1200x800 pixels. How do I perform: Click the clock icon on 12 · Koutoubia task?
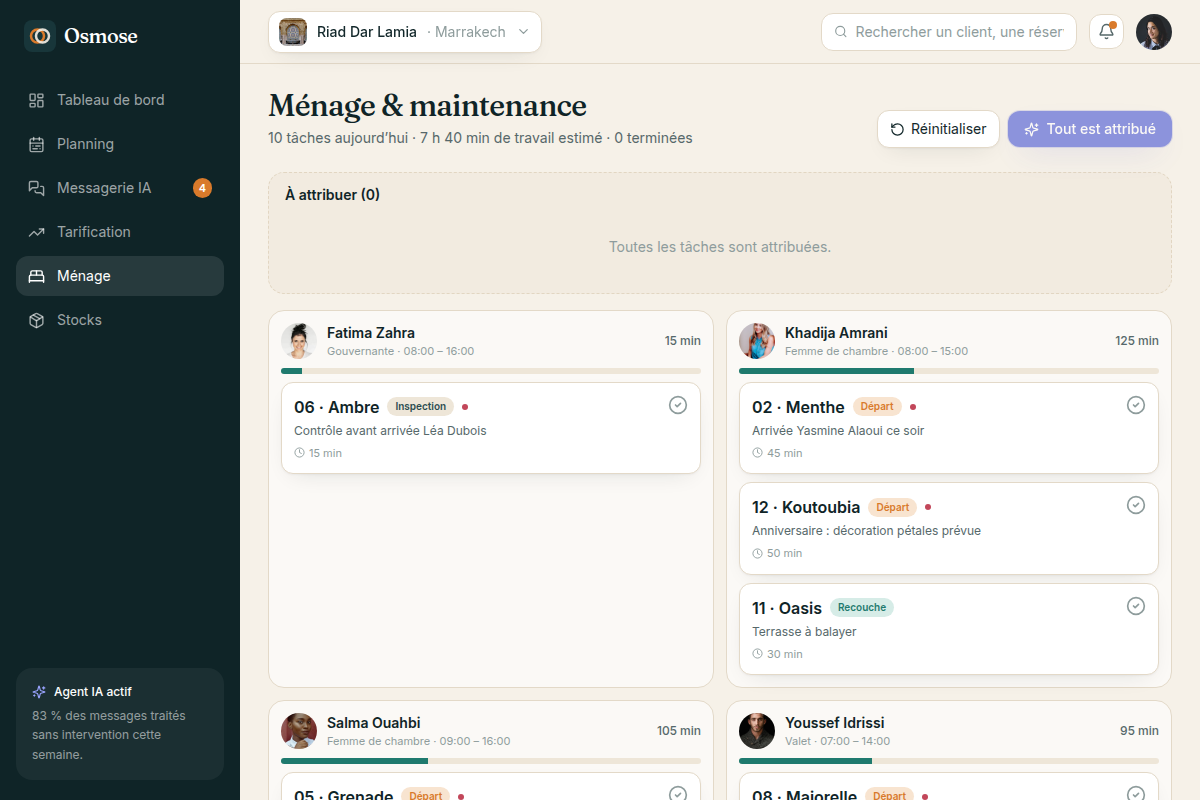click(x=757, y=553)
